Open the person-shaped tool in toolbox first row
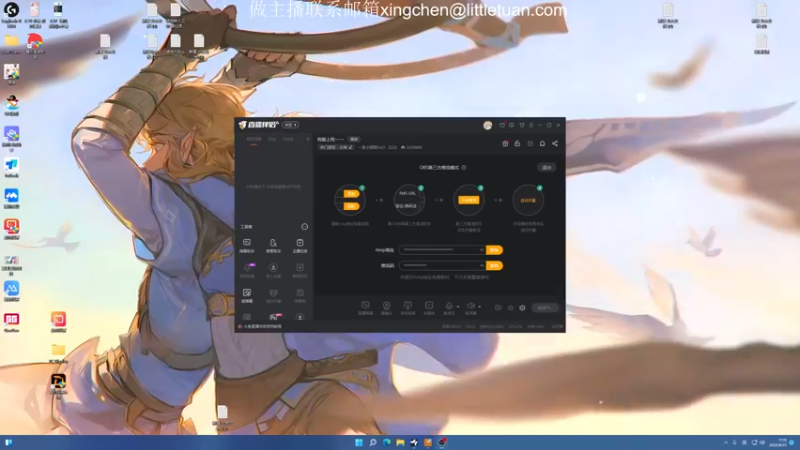This screenshot has width=800, height=450. pyautogui.click(x=273, y=245)
